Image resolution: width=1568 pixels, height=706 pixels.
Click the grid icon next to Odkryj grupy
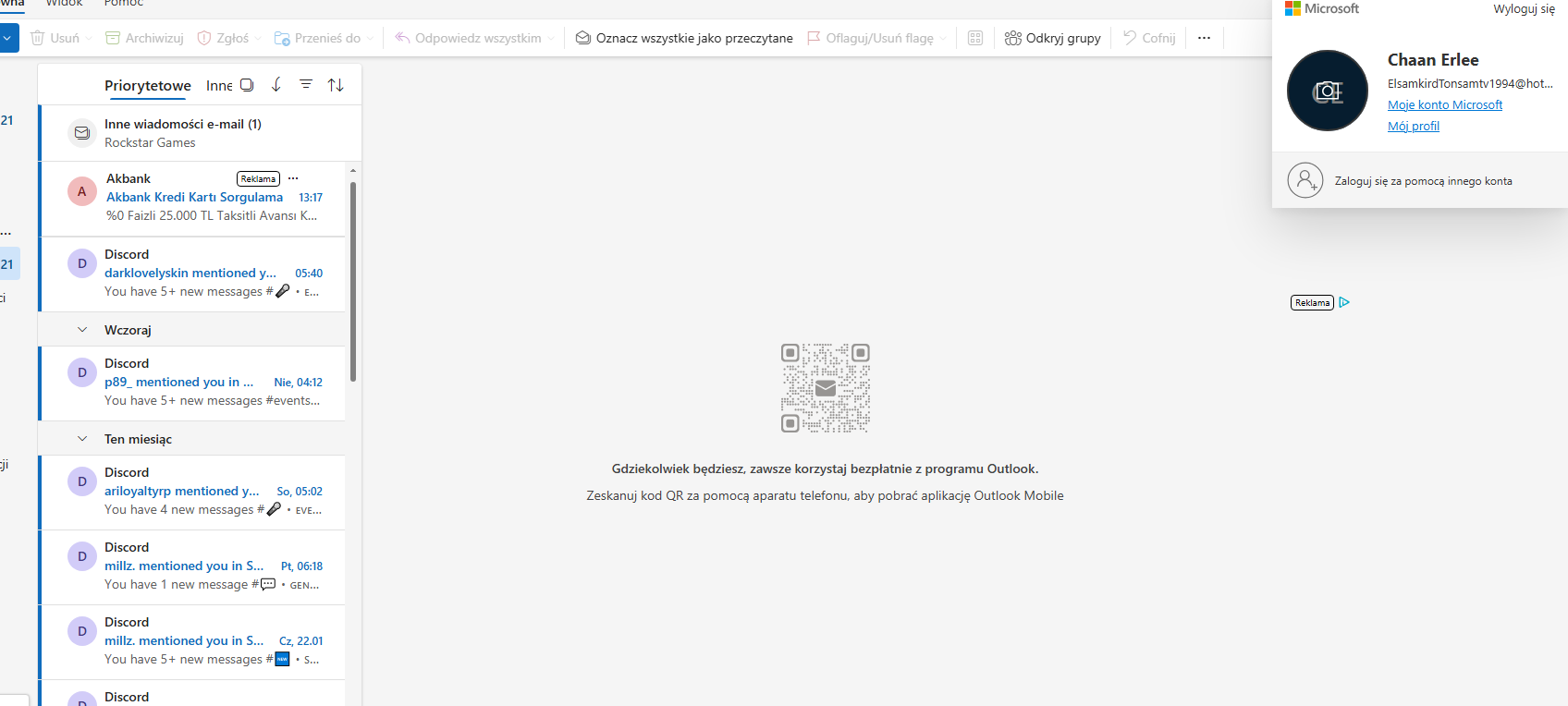pos(975,38)
